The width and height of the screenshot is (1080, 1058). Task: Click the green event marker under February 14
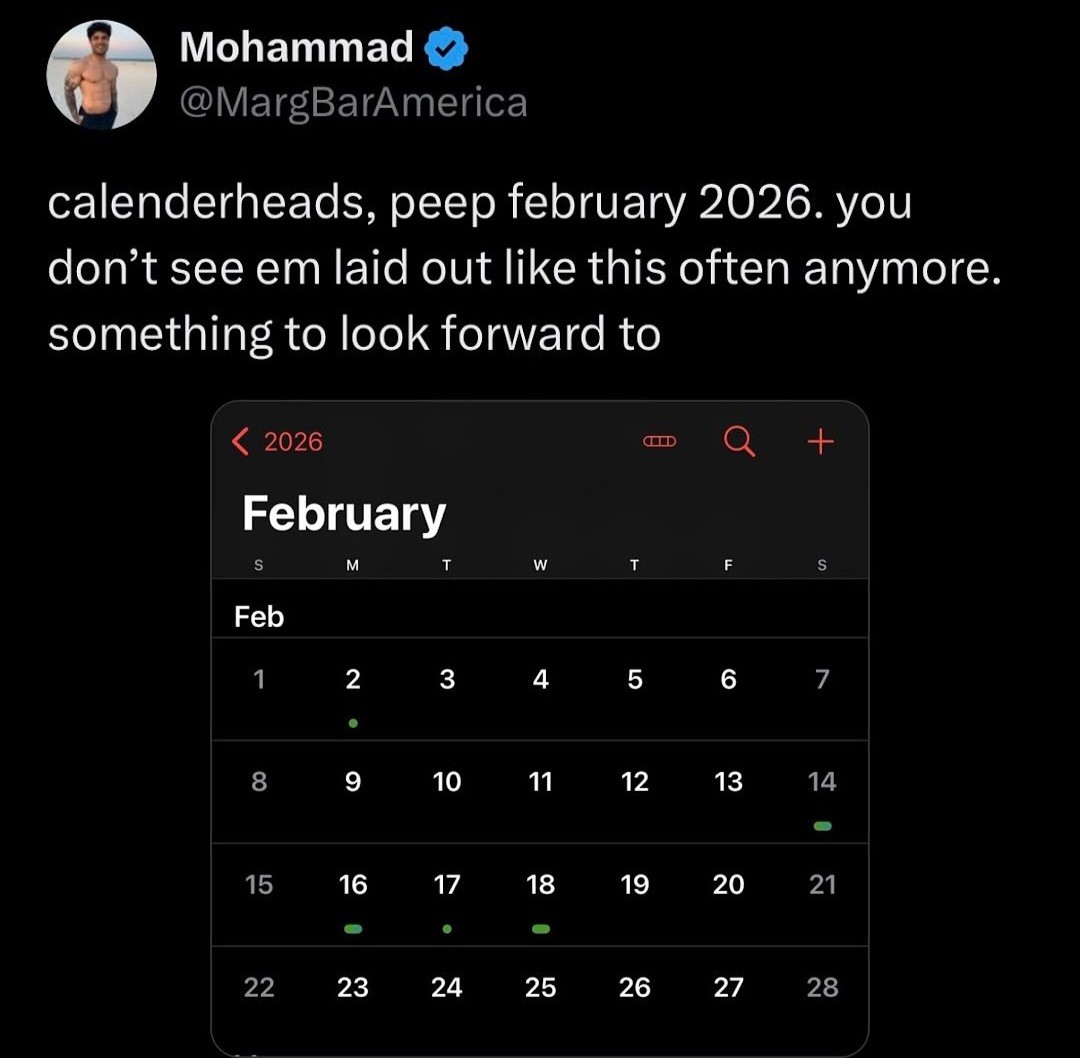pyautogui.click(x=822, y=826)
